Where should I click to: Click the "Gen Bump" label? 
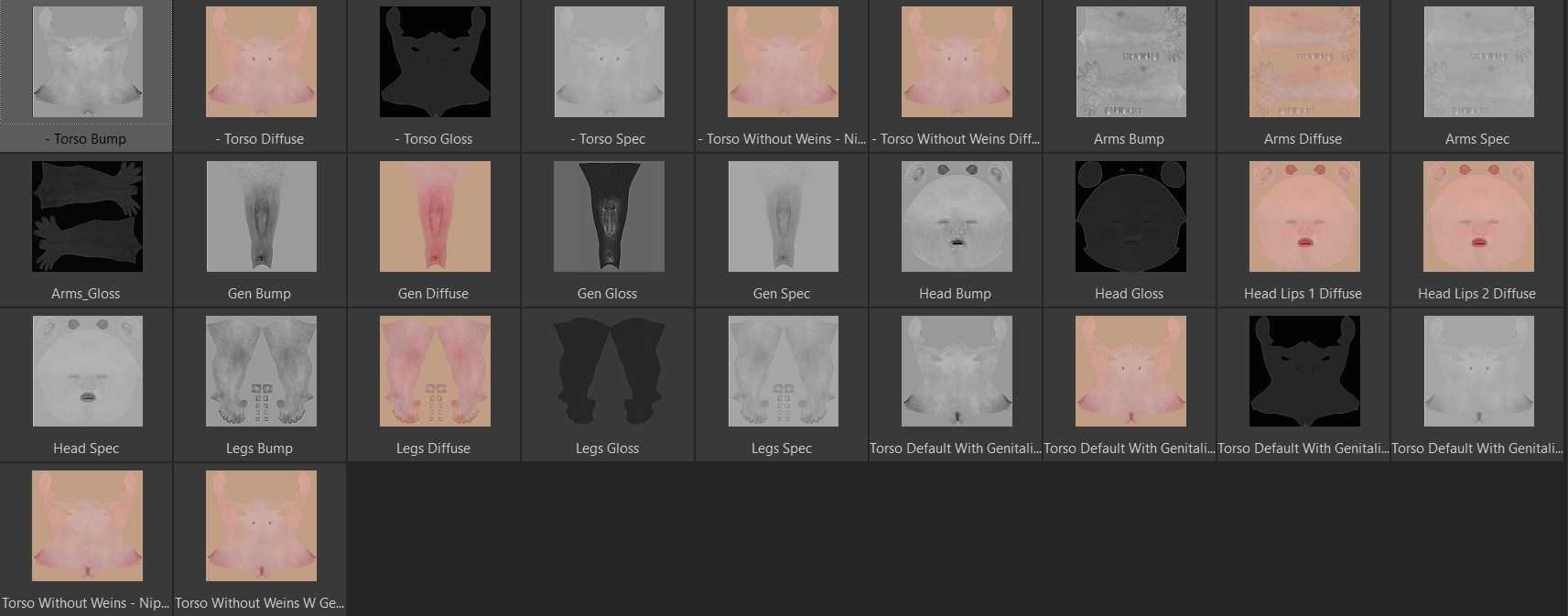[x=259, y=294]
